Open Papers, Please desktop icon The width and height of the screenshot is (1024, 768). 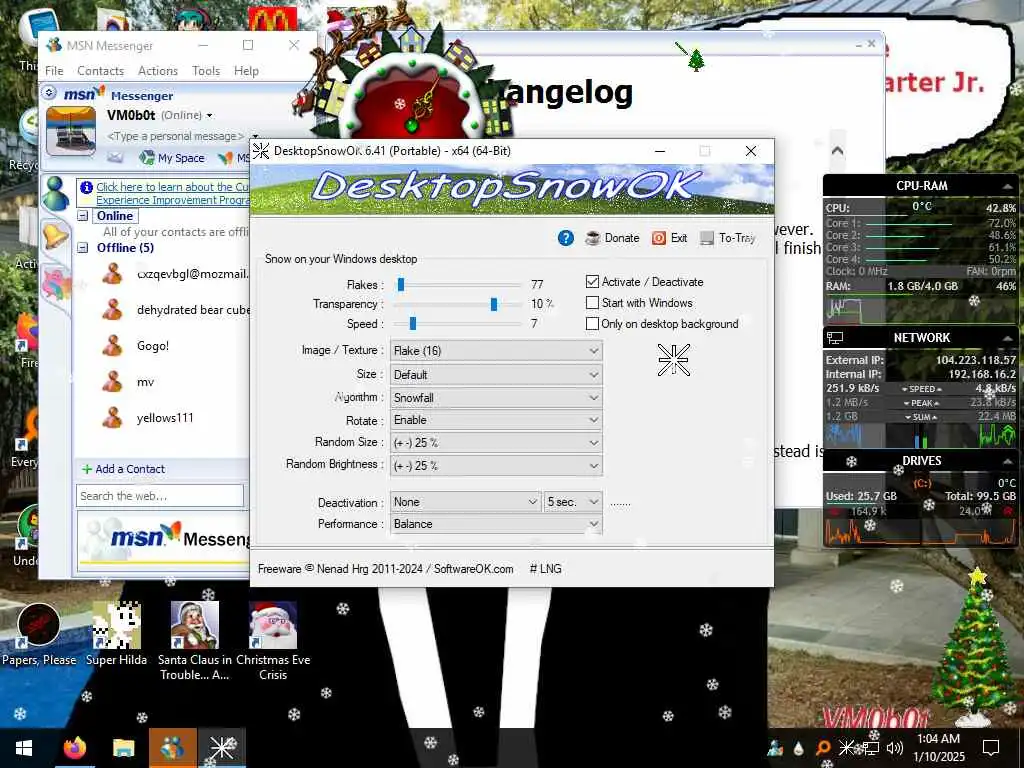(39, 634)
